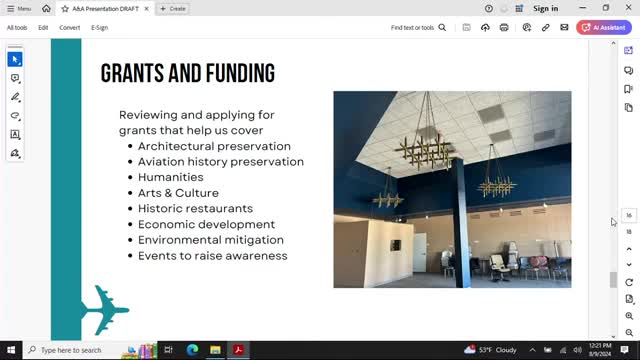640x360 pixels.
Task: Select the arrow selection tool
Action: pyautogui.click(x=15, y=60)
